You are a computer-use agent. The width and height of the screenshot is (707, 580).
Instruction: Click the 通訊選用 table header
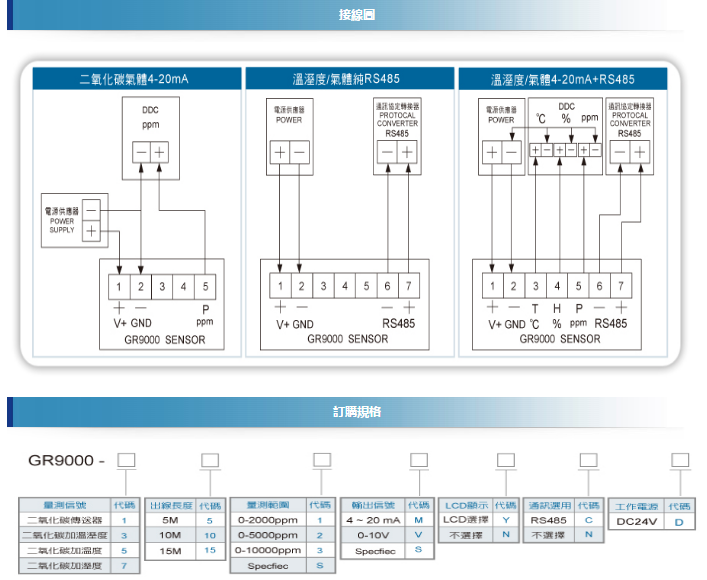(x=550, y=506)
